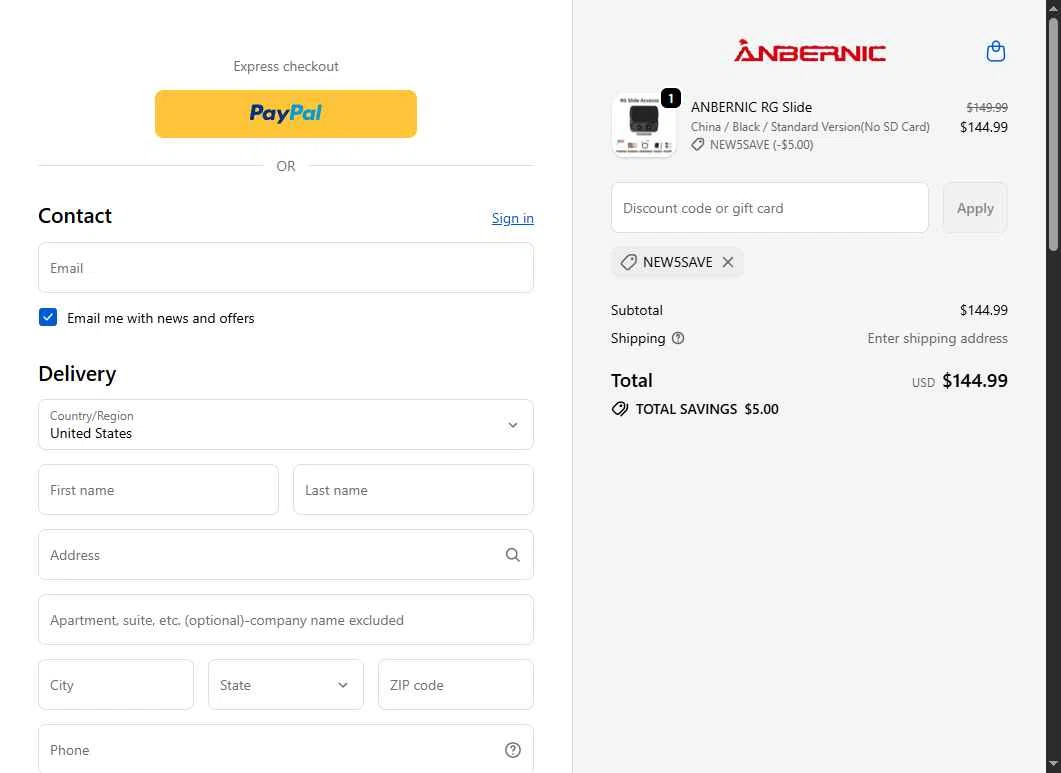The image size is (1061, 773).
Task: Click the China / Black / Standard Version text
Action: [x=810, y=127]
